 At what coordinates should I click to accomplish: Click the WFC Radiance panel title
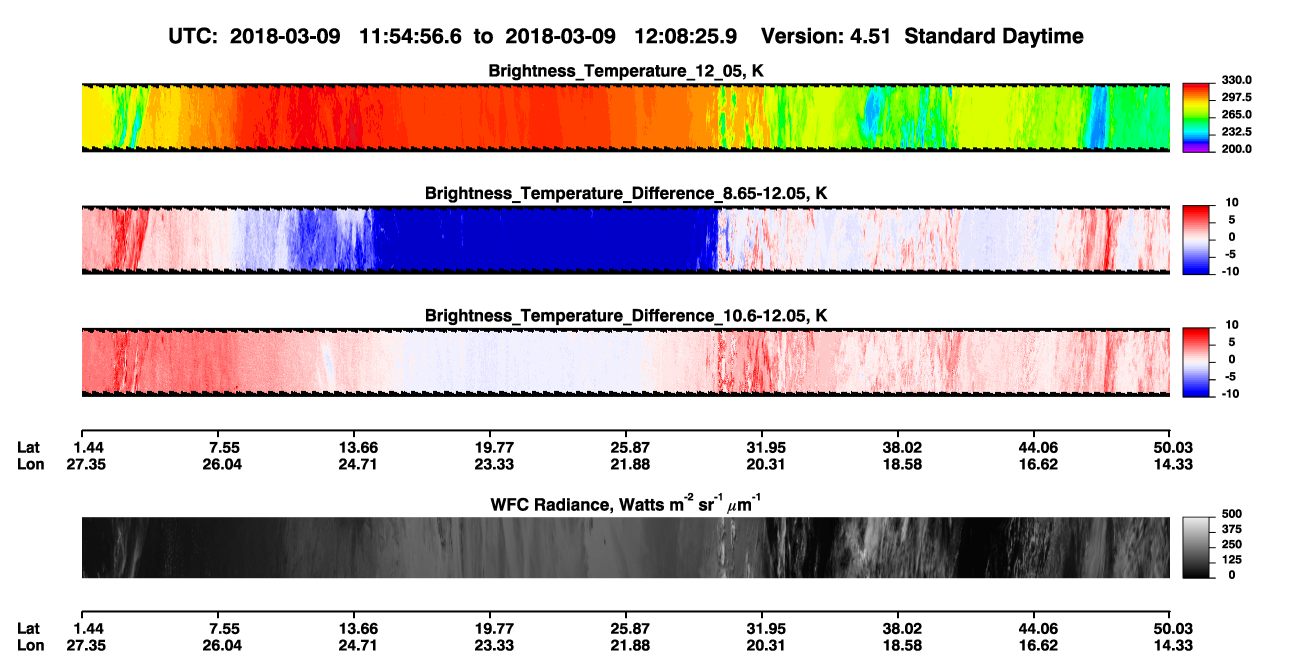point(624,503)
